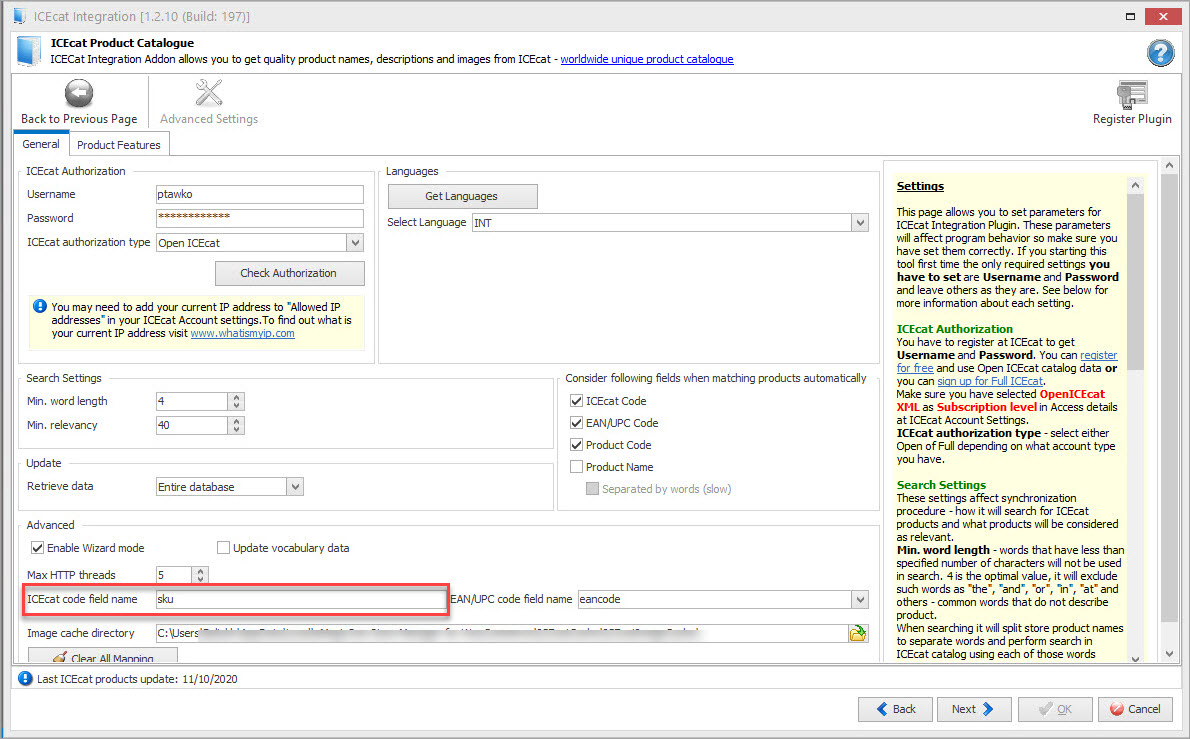1190x739 pixels.
Task: Click the Username input field
Action: tap(260, 194)
